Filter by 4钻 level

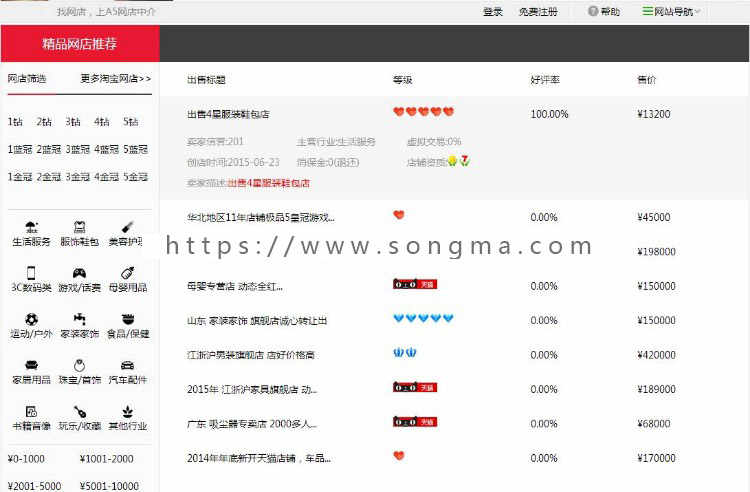point(101,122)
